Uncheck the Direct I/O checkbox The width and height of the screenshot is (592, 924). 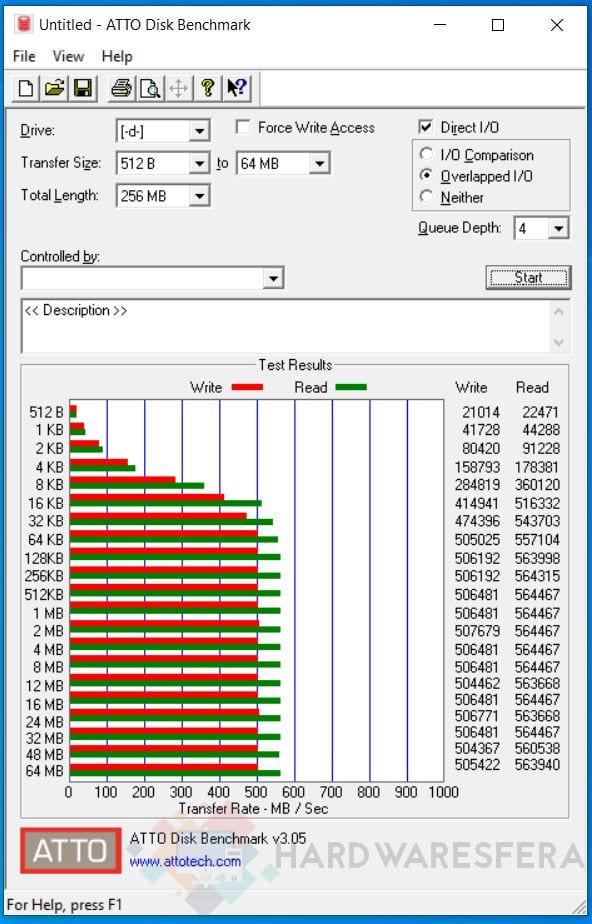click(x=425, y=127)
